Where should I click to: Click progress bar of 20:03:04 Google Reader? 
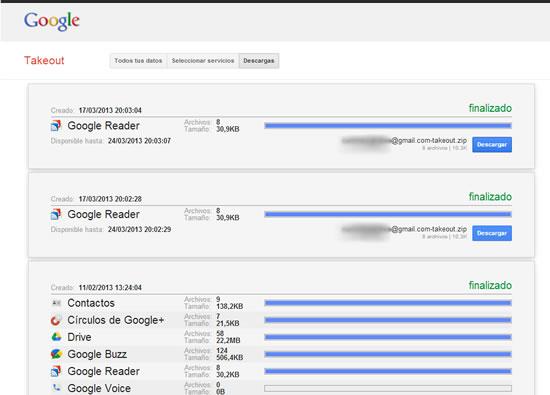(388, 126)
